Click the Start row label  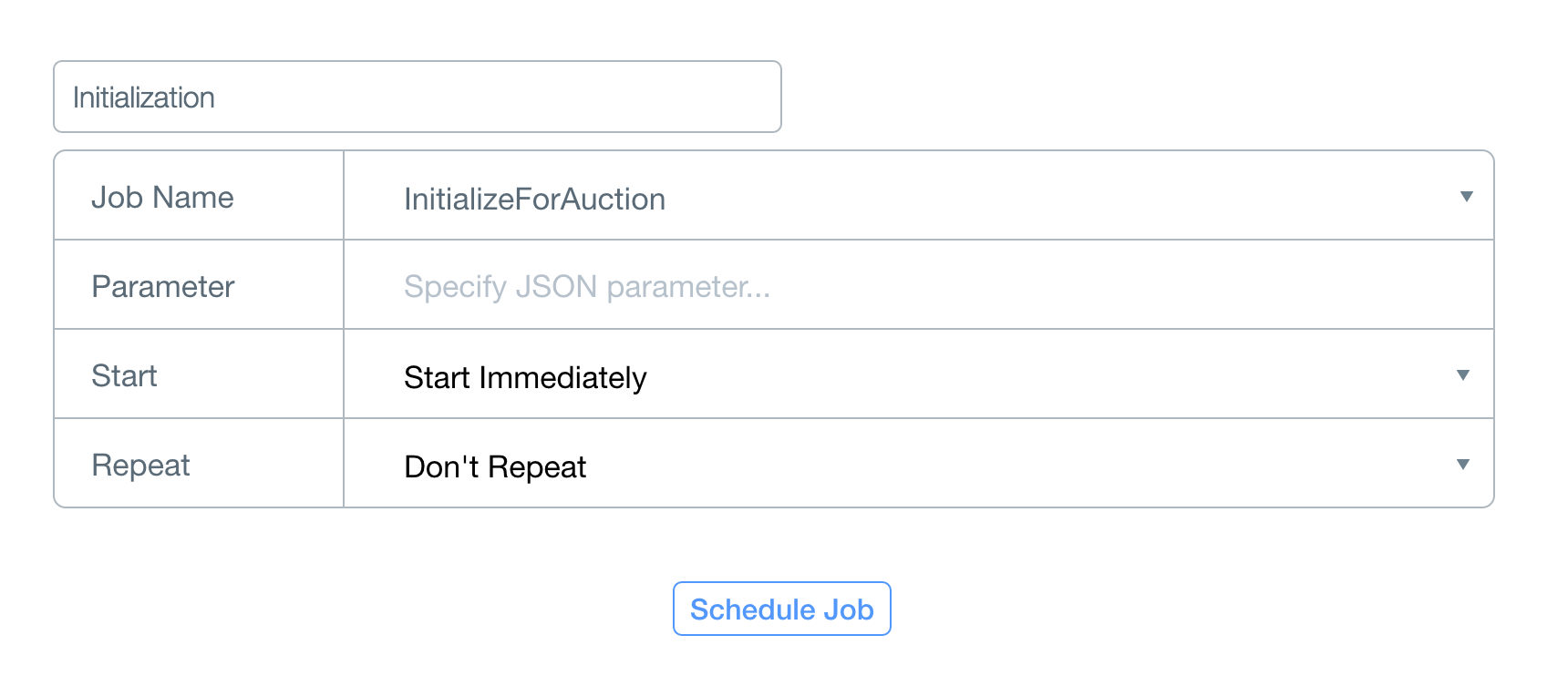tap(124, 375)
